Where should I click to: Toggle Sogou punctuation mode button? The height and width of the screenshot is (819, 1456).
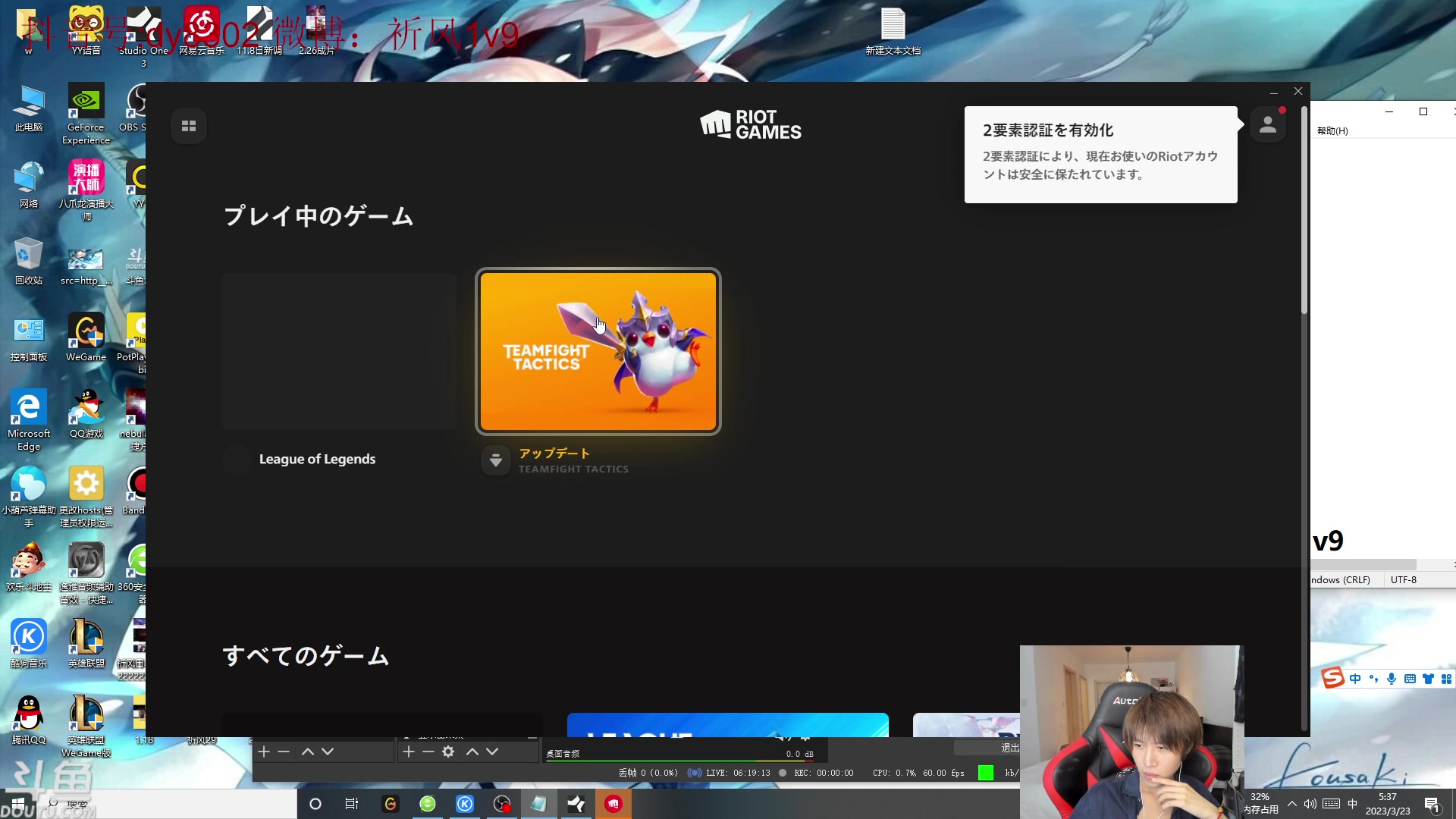click(1373, 679)
